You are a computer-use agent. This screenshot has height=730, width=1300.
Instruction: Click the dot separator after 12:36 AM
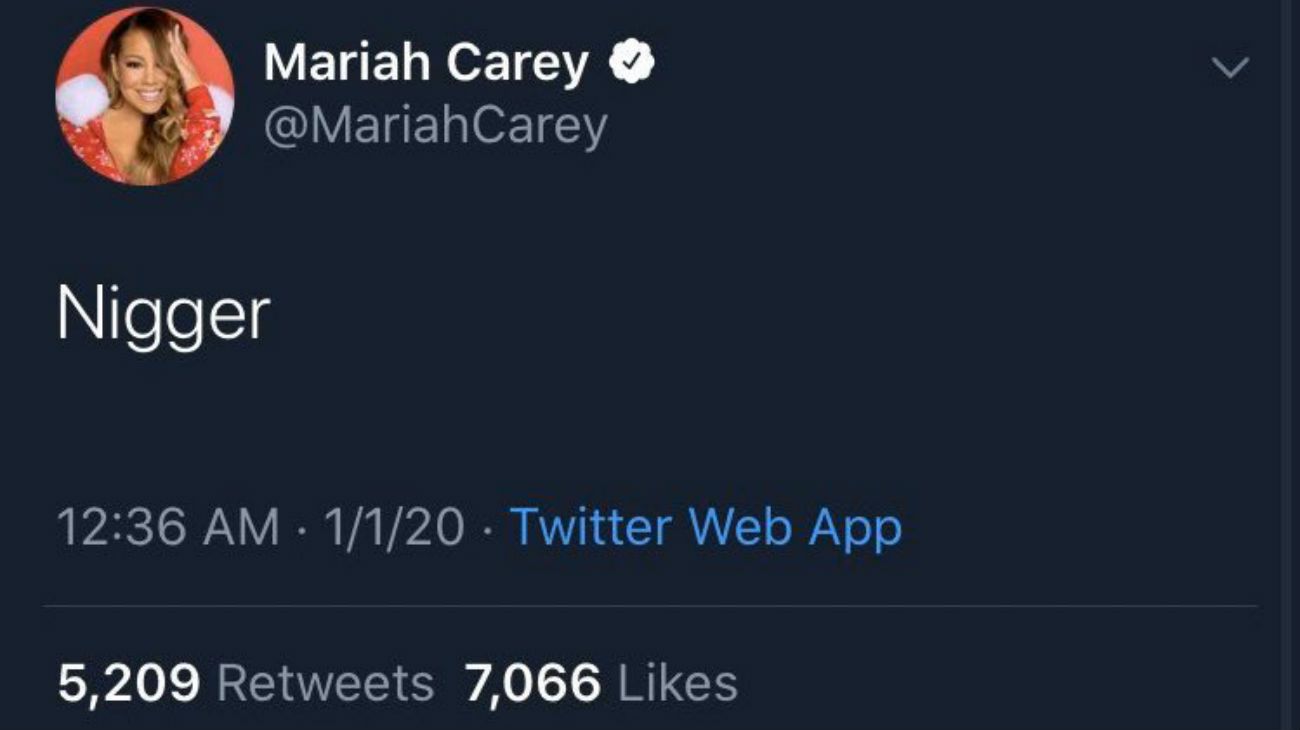[x=302, y=528]
